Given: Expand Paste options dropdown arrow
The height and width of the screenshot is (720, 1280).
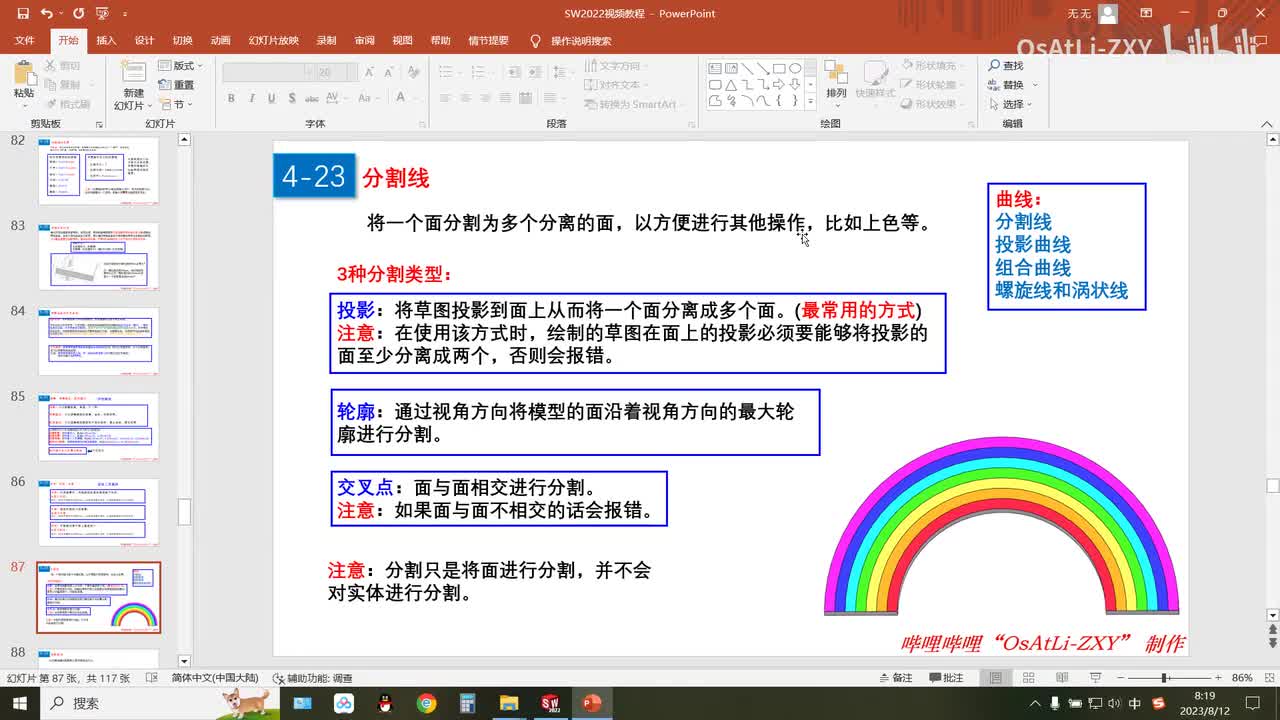Looking at the screenshot, I should click(x=24, y=106).
